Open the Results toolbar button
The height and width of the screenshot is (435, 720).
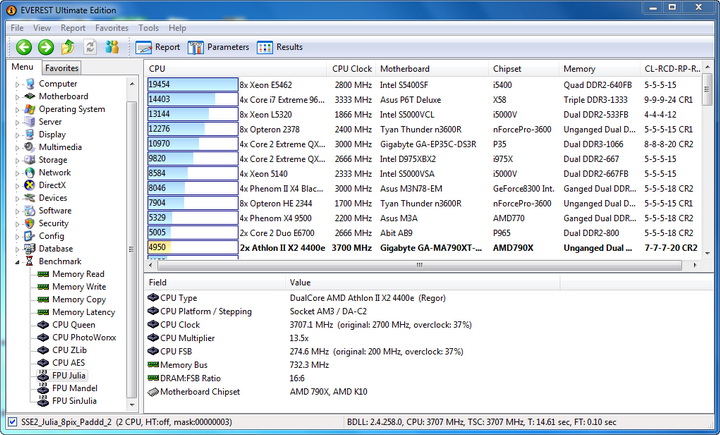click(x=280, y=47)
